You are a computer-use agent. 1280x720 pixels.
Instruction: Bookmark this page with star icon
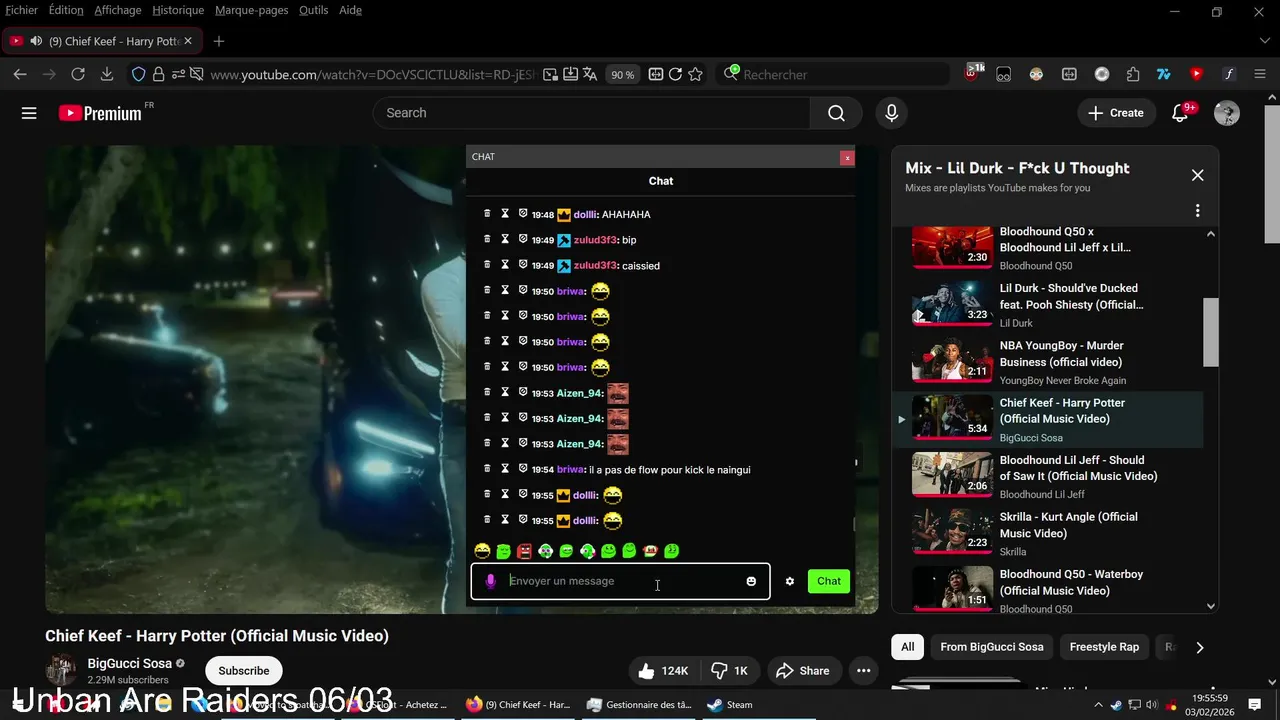(695, 74)
